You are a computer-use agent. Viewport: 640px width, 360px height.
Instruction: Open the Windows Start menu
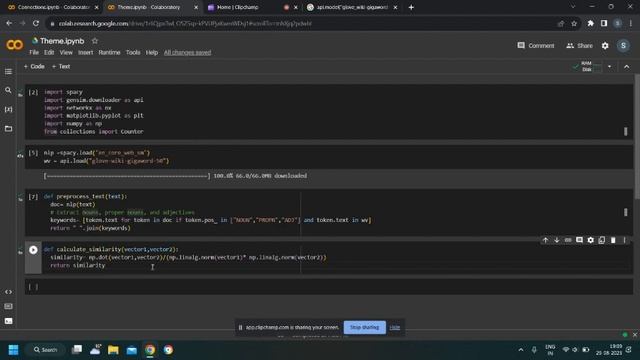(x=13, y=350)
